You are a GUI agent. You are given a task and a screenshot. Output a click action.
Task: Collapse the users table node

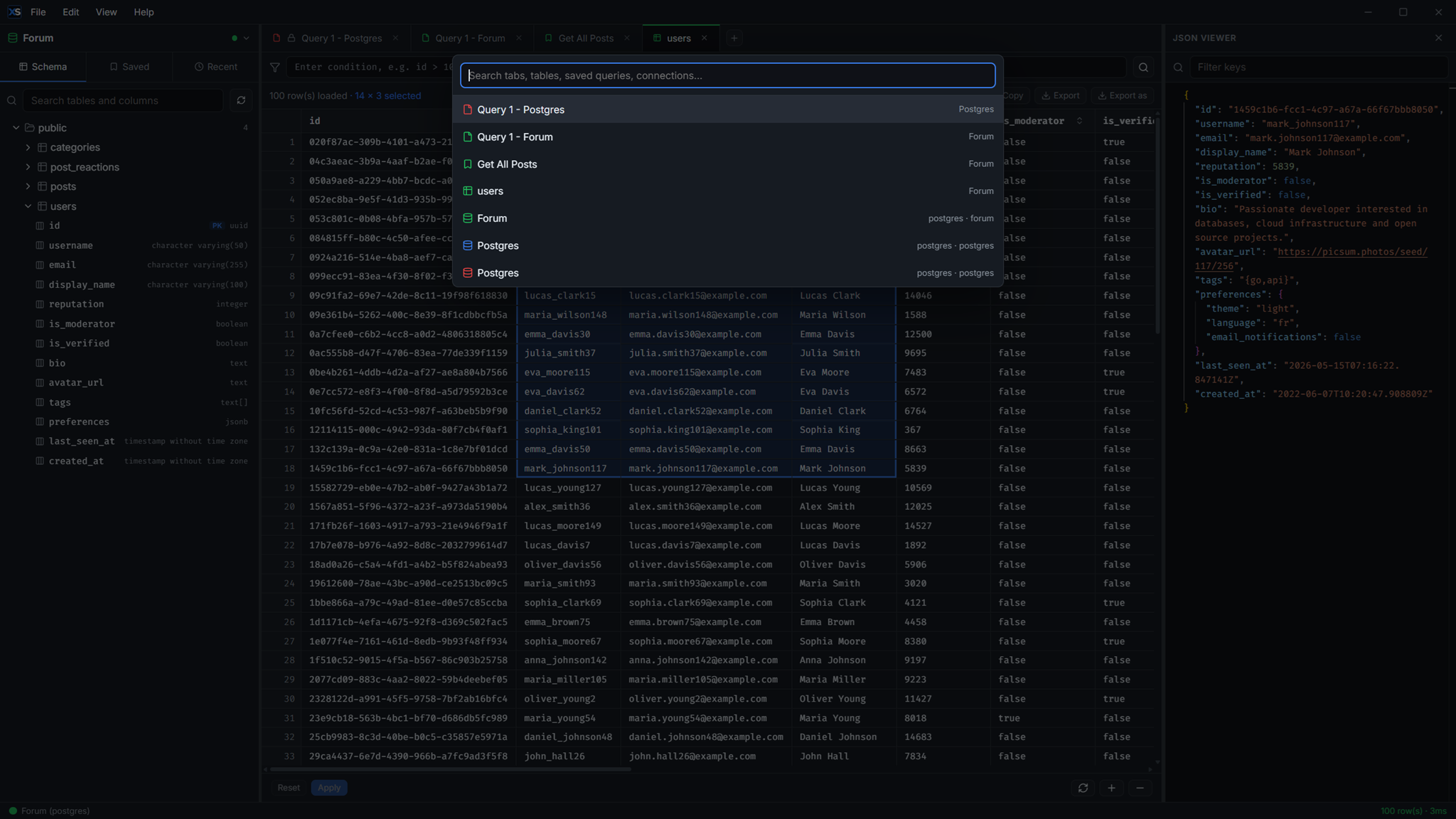(x=28, y=206)
